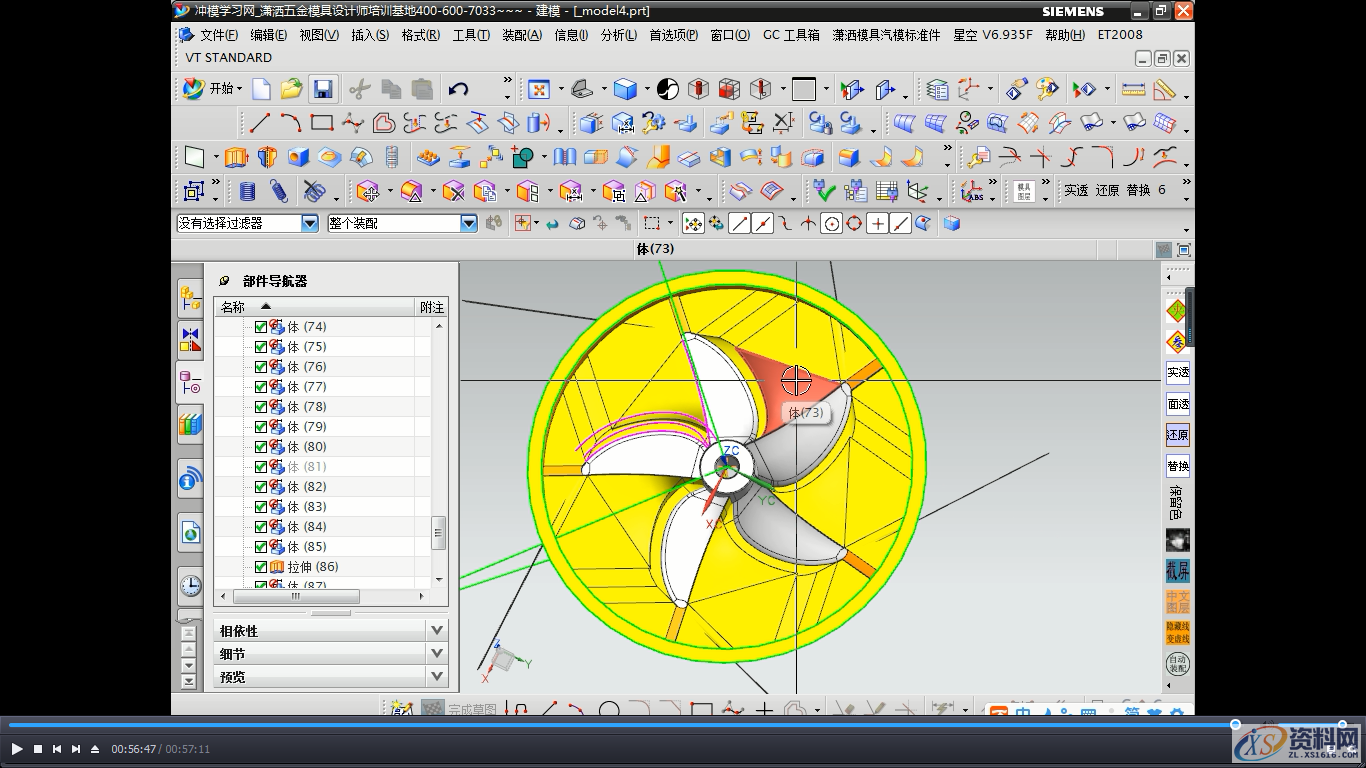
Task: Click the Save icon in the toolbar
Action: 322,90
